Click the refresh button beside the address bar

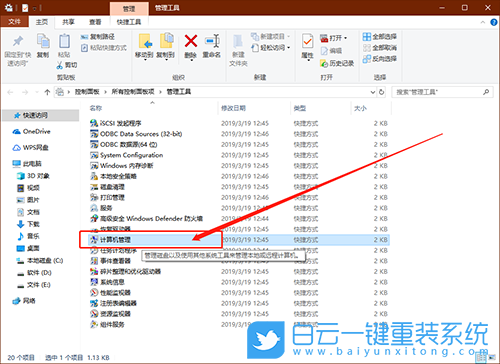pos(382,92)
